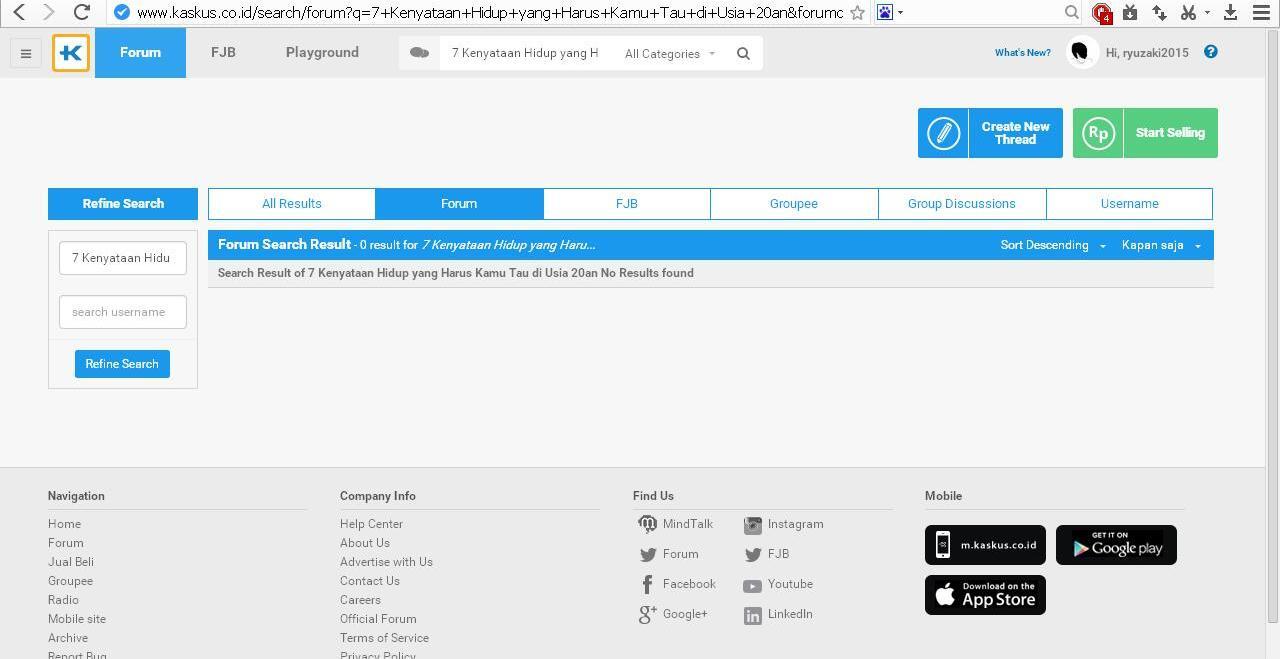
Task: Open the Official Forum link
Action: coord(378,619)
